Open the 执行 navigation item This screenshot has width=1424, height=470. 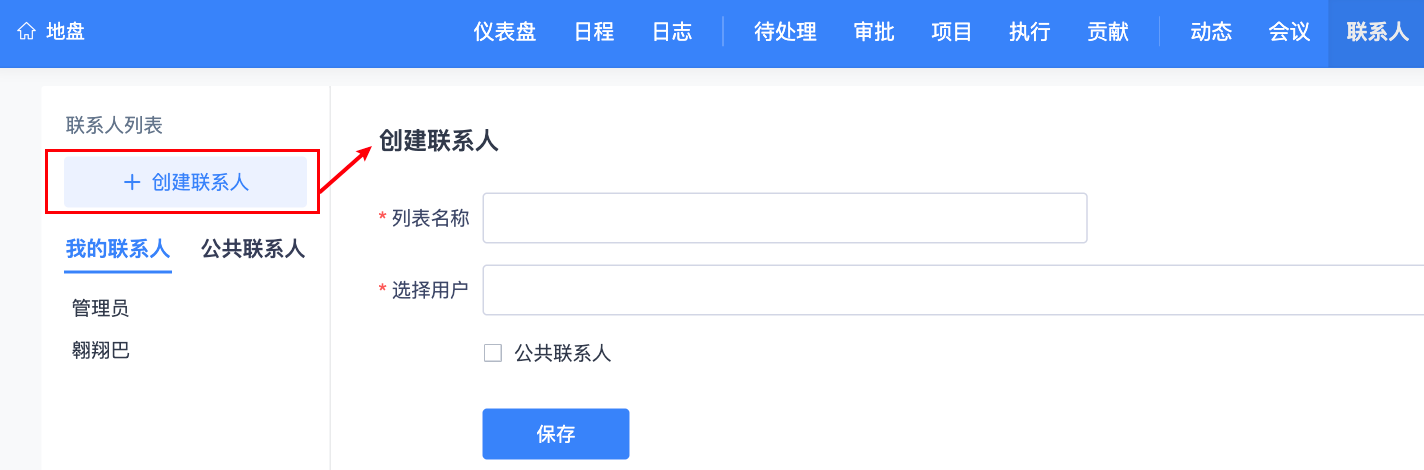click(x=1030, y=32)
